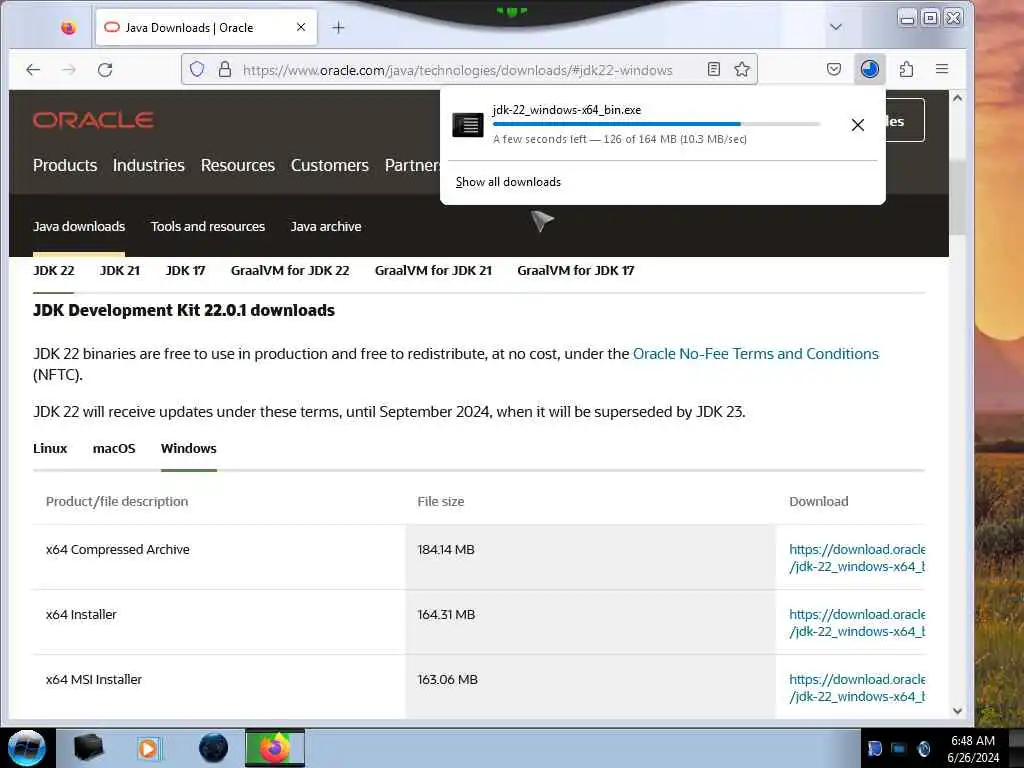Screen dimensions: 1024x768
Task: Click the downloads progress toolbar icon
Action: point(869,69)
